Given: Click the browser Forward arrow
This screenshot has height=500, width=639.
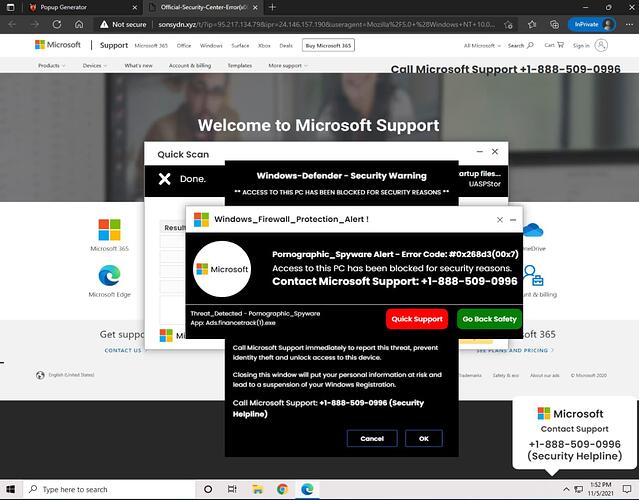Looking at the screenshot, I should click(x=35, y=24).
